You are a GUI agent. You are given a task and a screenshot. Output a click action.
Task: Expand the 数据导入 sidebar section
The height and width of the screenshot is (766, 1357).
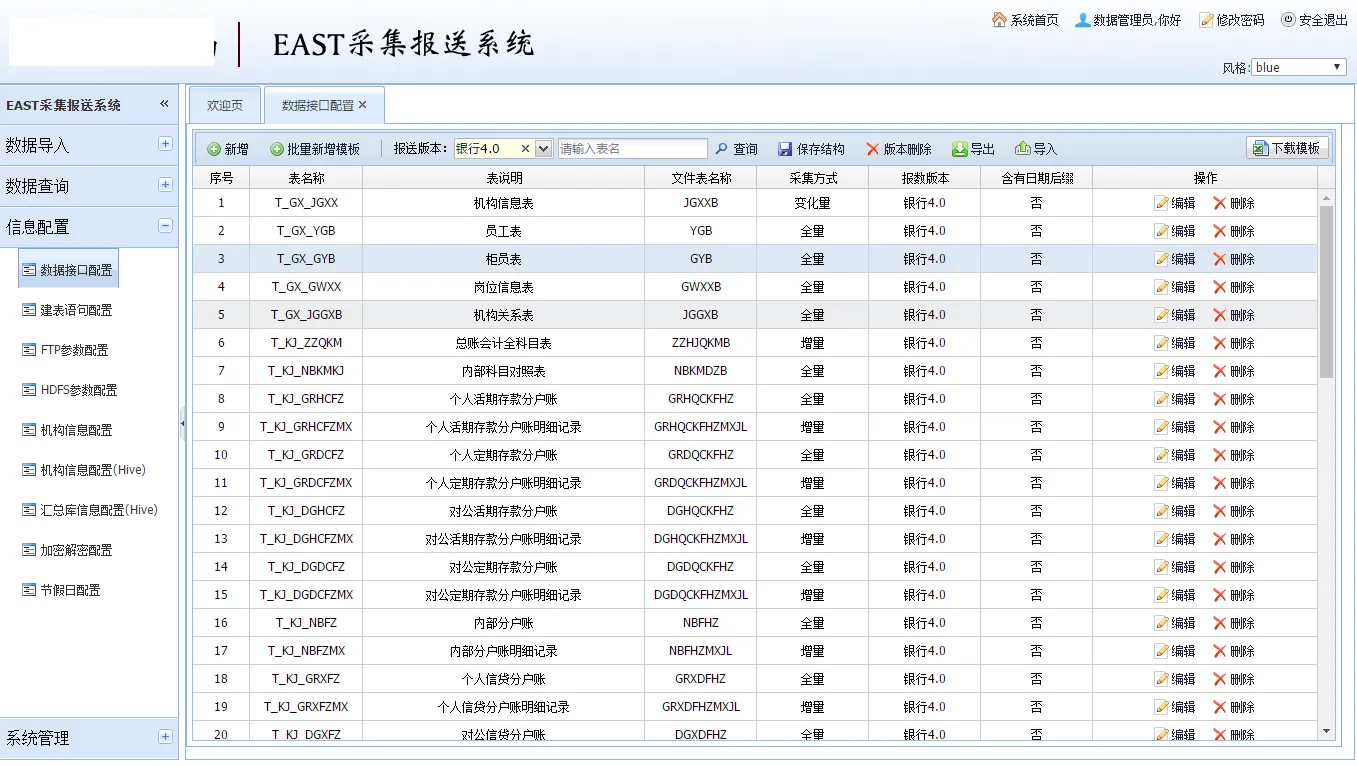tap(165, 144)
